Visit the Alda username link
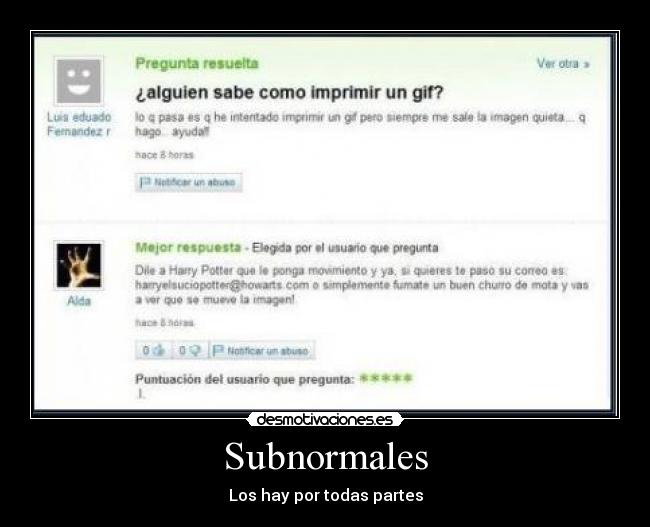 click(79, 301)
